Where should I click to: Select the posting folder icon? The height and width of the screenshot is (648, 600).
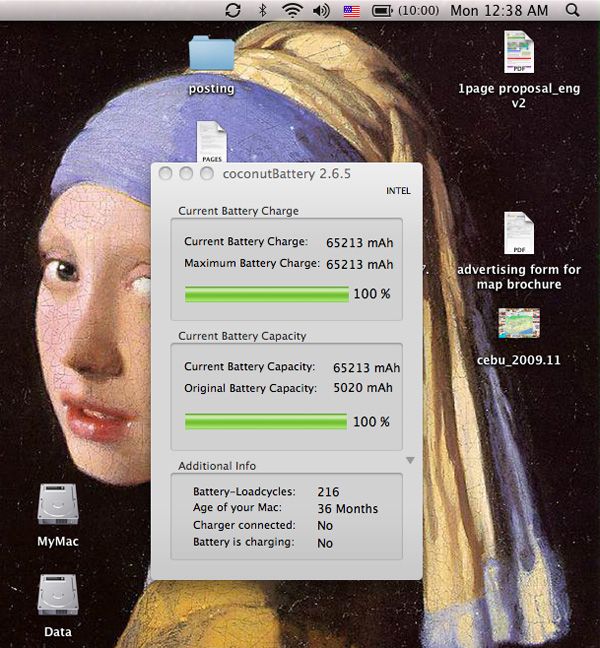tap(212, 53)
